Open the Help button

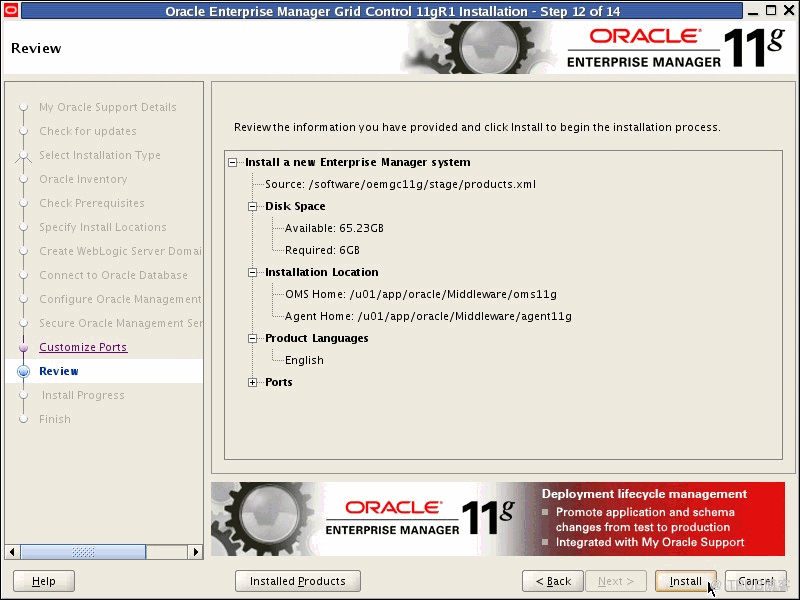pyautogui.click(x=44, y=581)
